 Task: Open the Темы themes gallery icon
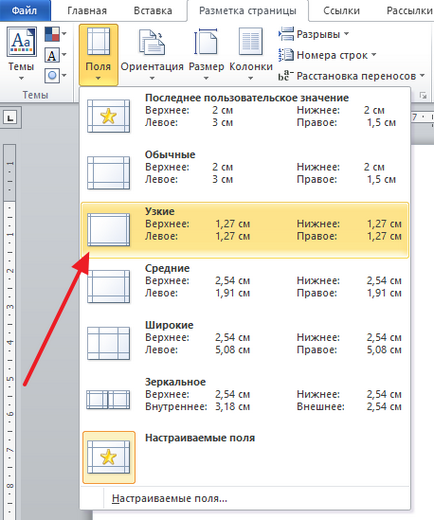pos(21,42)
